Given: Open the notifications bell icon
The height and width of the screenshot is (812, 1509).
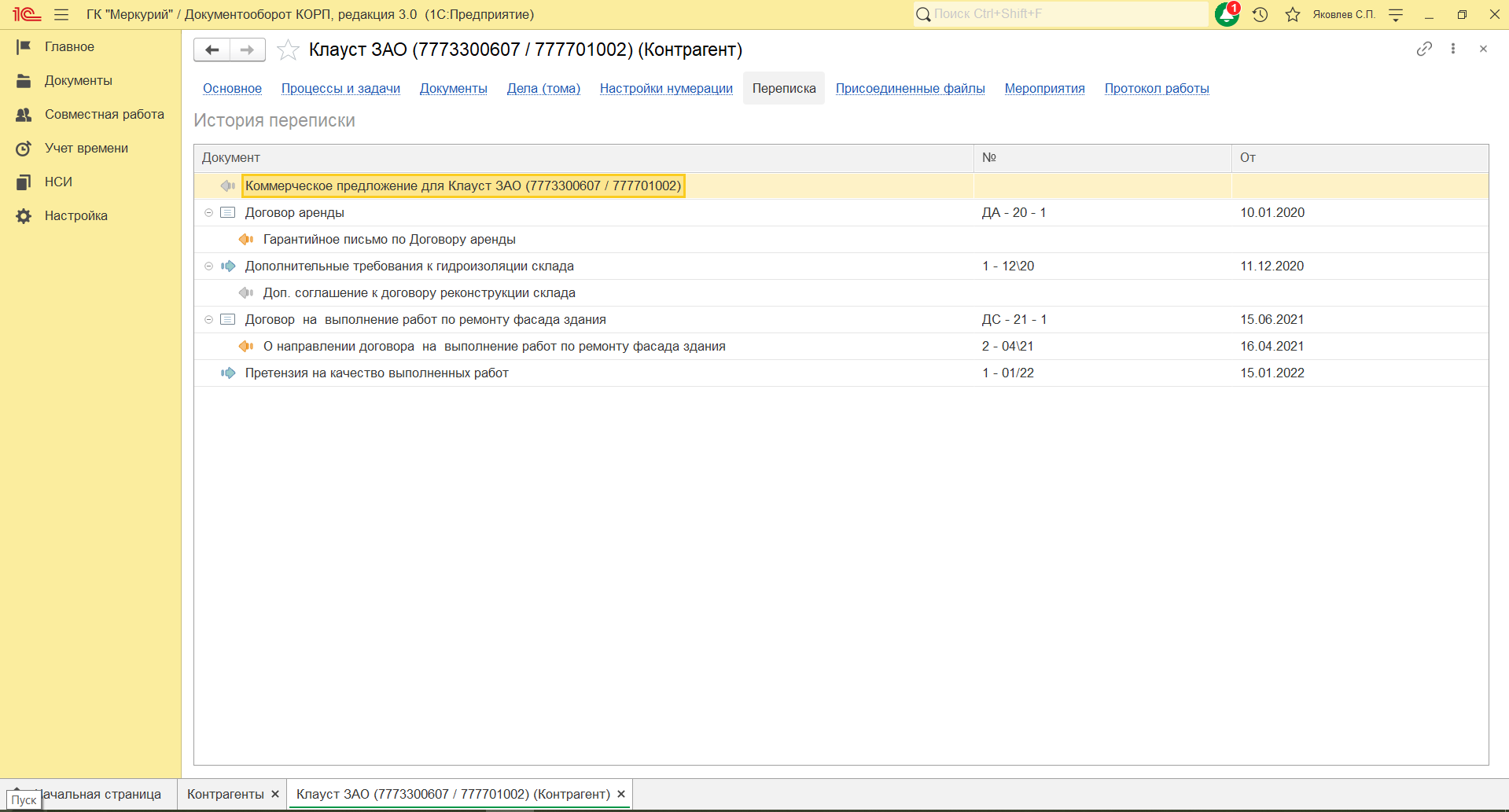Looking at the screenshot, I should [x=1227, y=14].
